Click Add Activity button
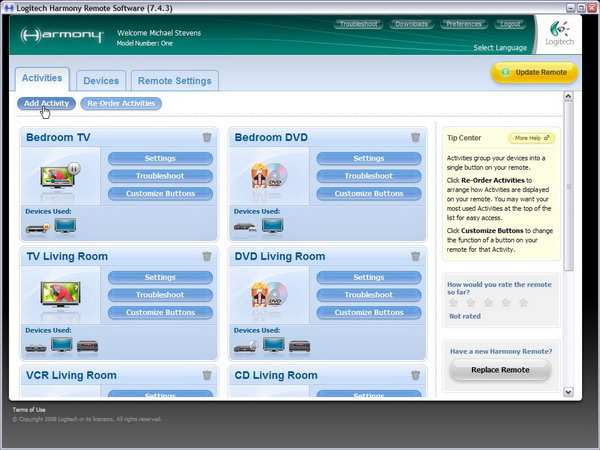600x450 pixels. click(46, 103)
